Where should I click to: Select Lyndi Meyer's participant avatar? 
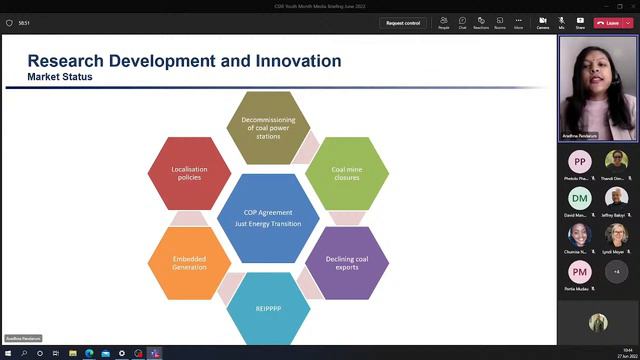616,235
